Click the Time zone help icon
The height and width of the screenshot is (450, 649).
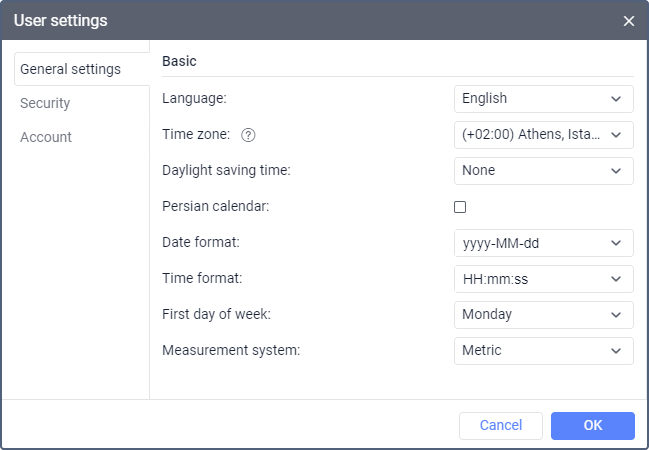click(x=249, y=135)
